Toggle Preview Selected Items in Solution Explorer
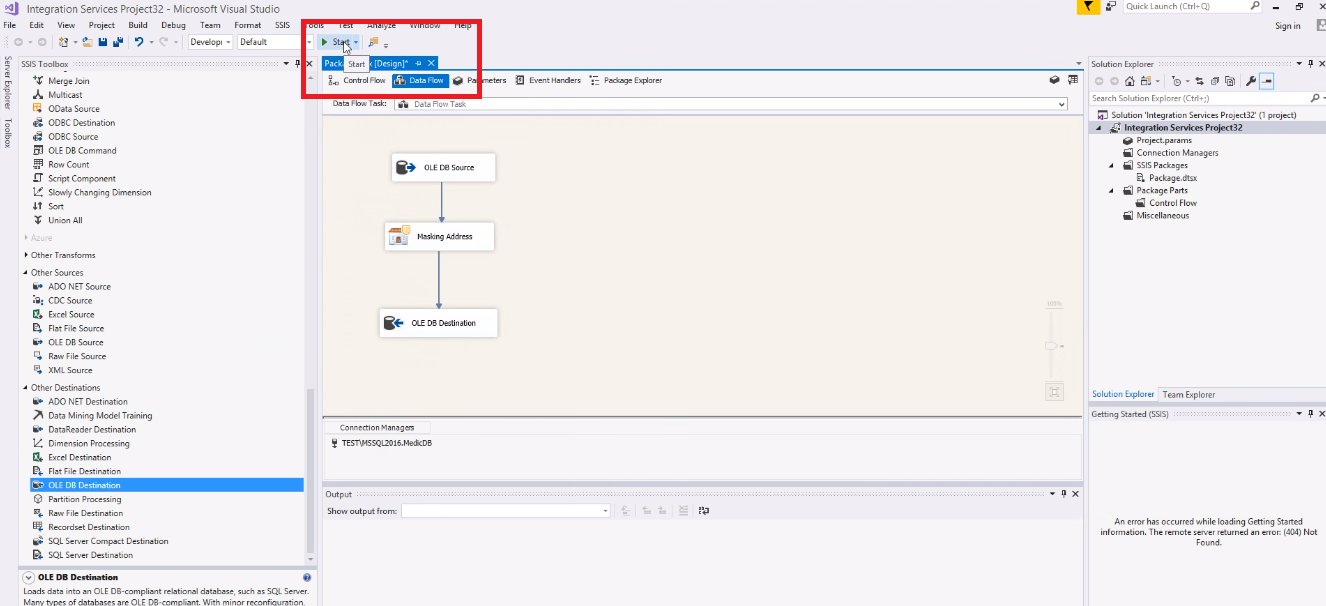Screen dimensions: 1326x606 pos(1266,81)
